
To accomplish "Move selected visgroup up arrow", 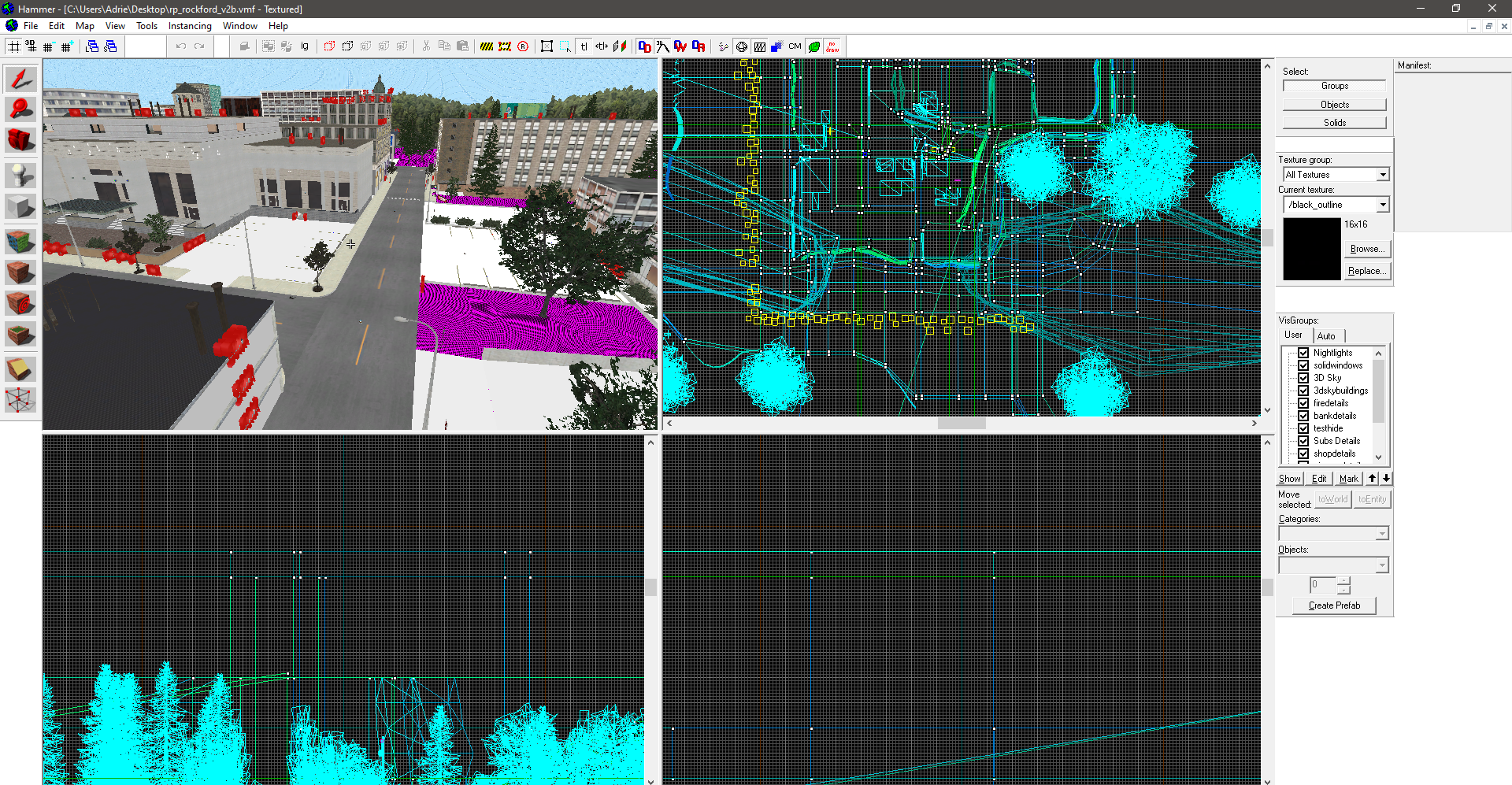I will pyautogui.click(x=1373, y=478).
